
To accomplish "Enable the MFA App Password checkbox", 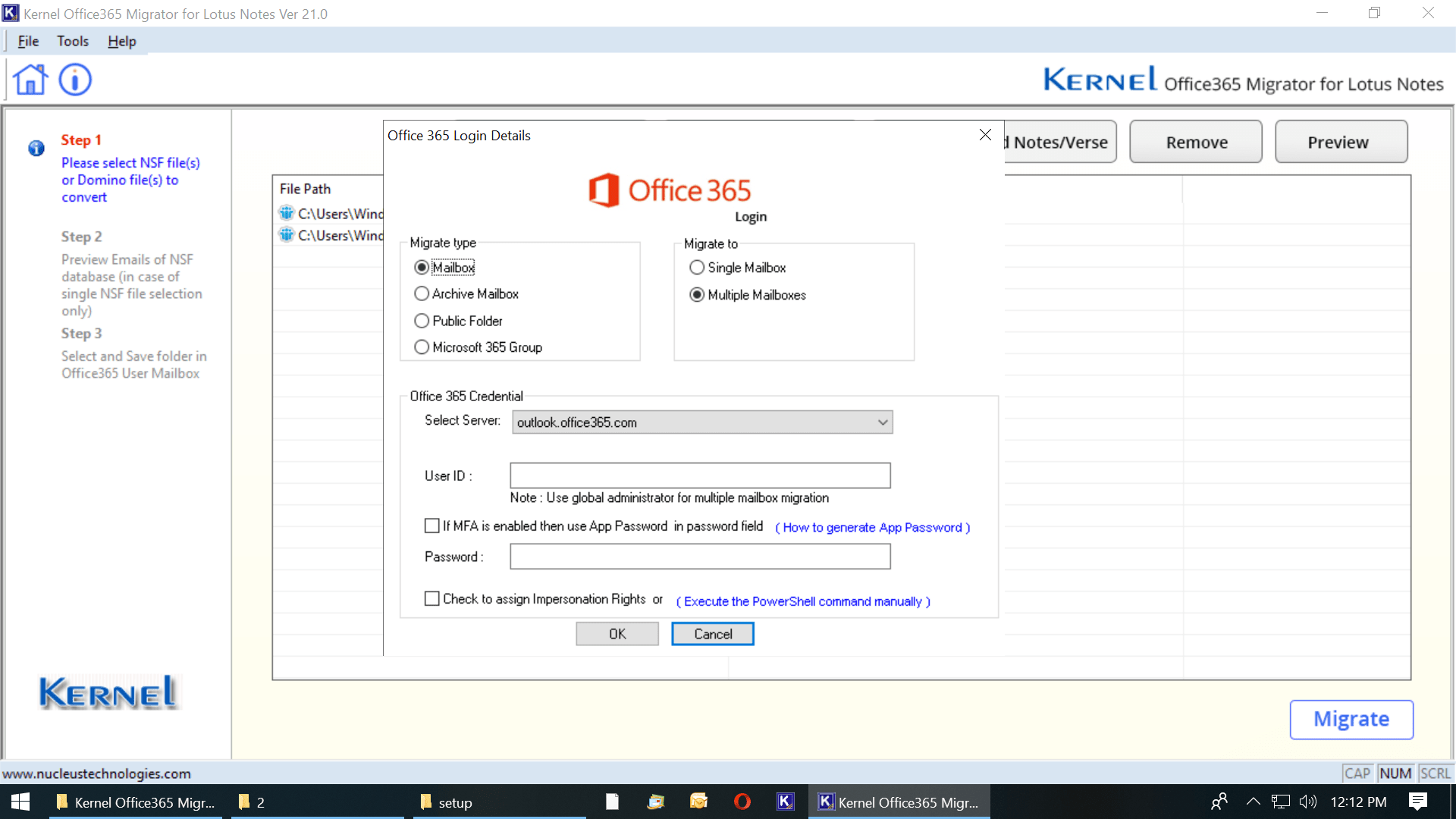I will click(433, 526).
